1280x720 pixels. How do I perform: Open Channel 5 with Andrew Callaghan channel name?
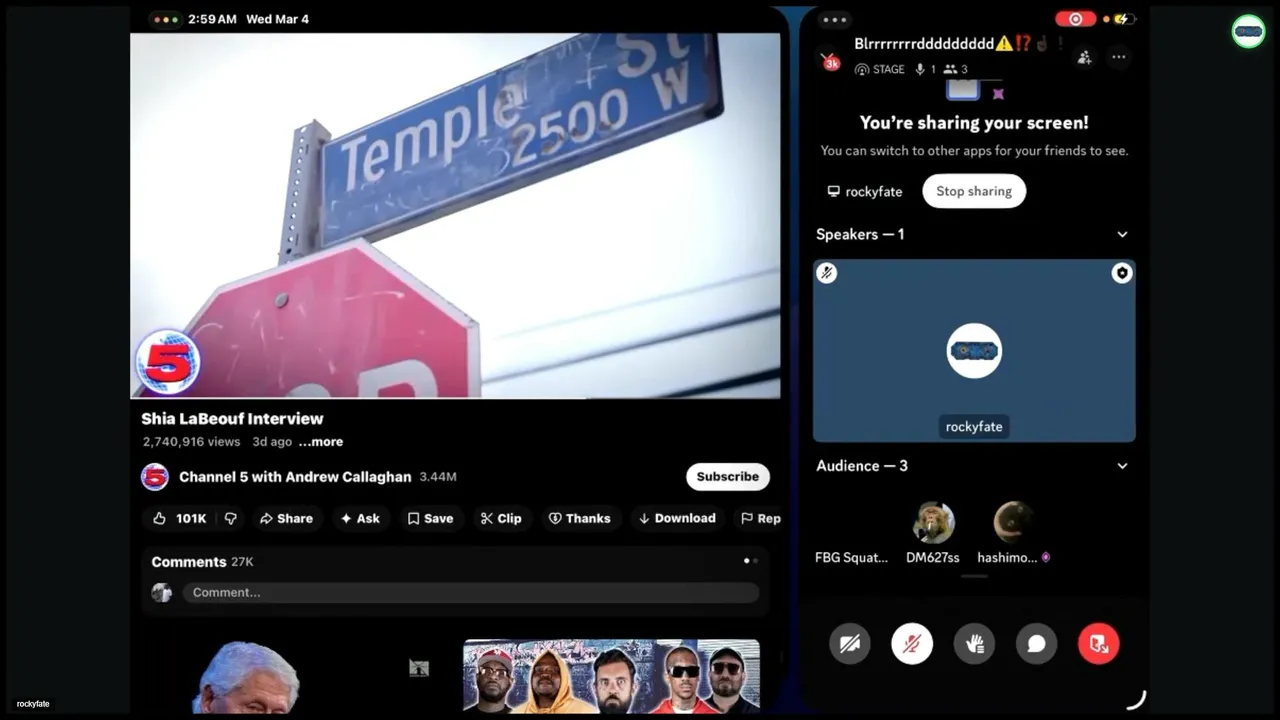(x=295, y=477)
